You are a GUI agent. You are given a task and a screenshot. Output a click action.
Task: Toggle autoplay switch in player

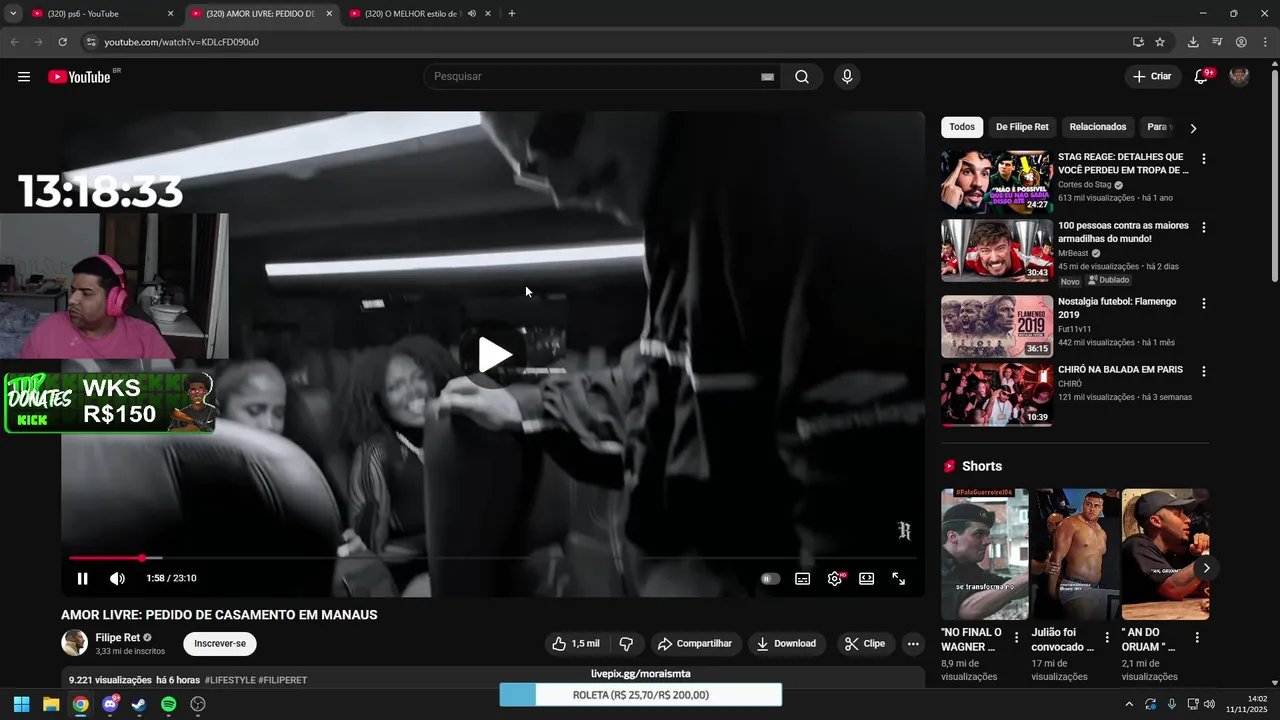[x=770, y=578]
